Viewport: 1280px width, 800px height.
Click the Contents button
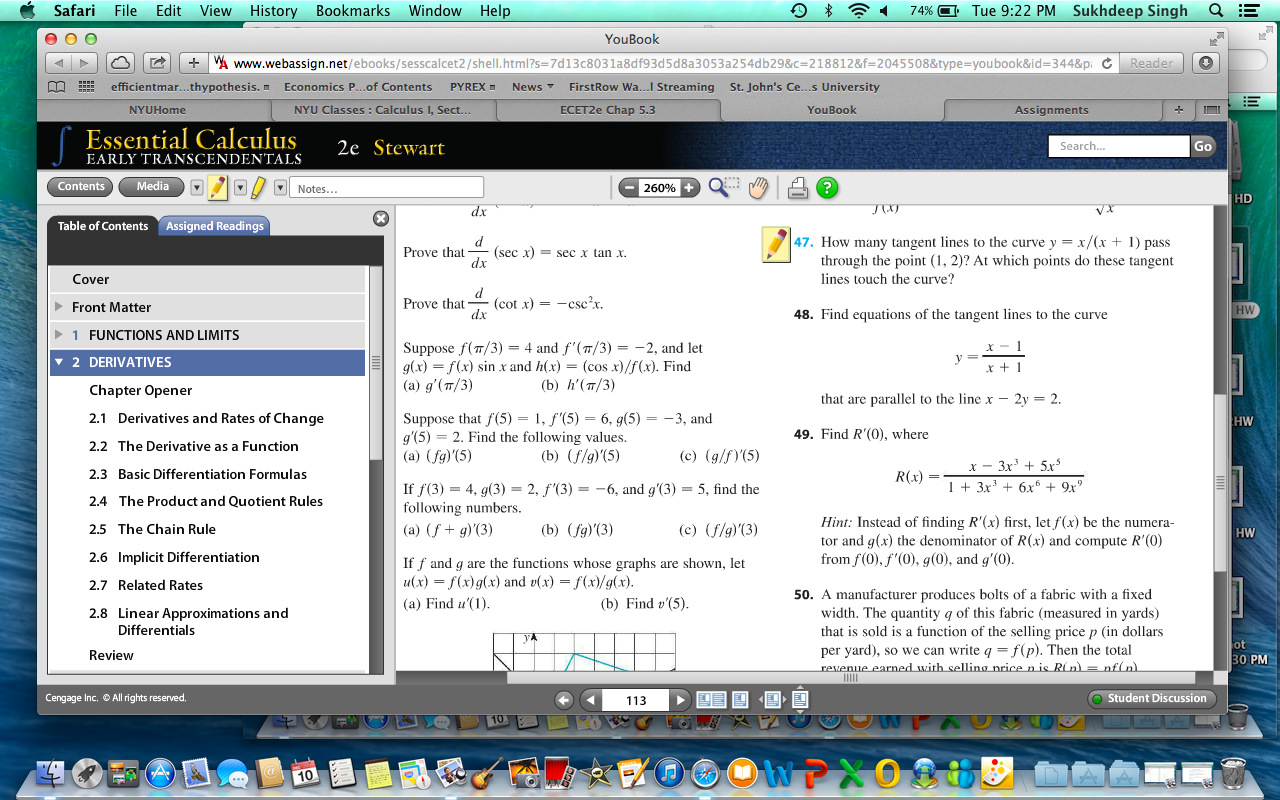[81, 187]
